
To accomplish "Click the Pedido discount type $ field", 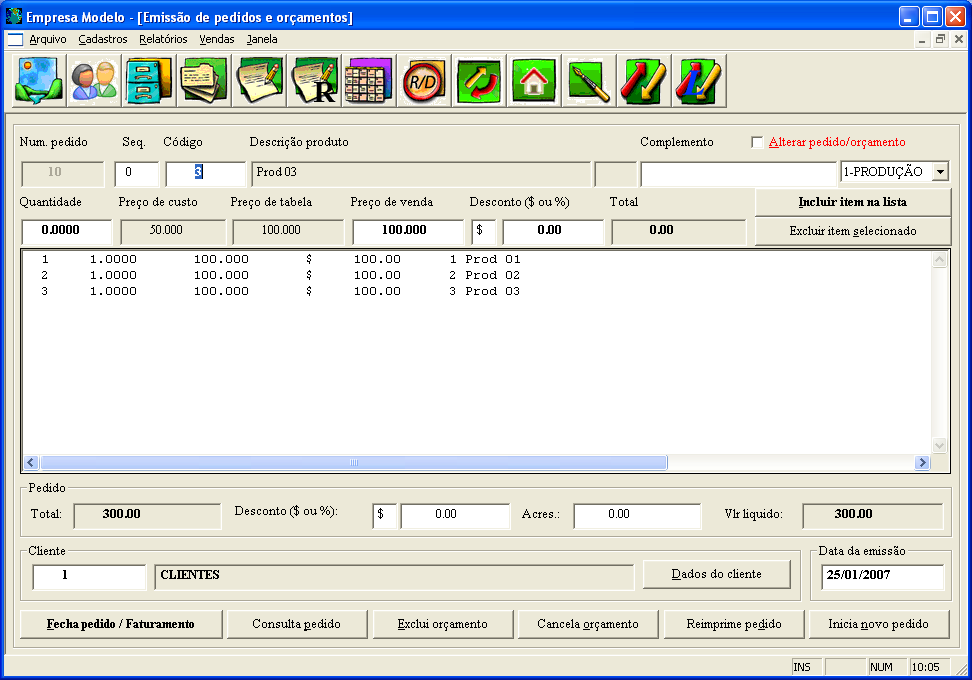I will (384, 515).
